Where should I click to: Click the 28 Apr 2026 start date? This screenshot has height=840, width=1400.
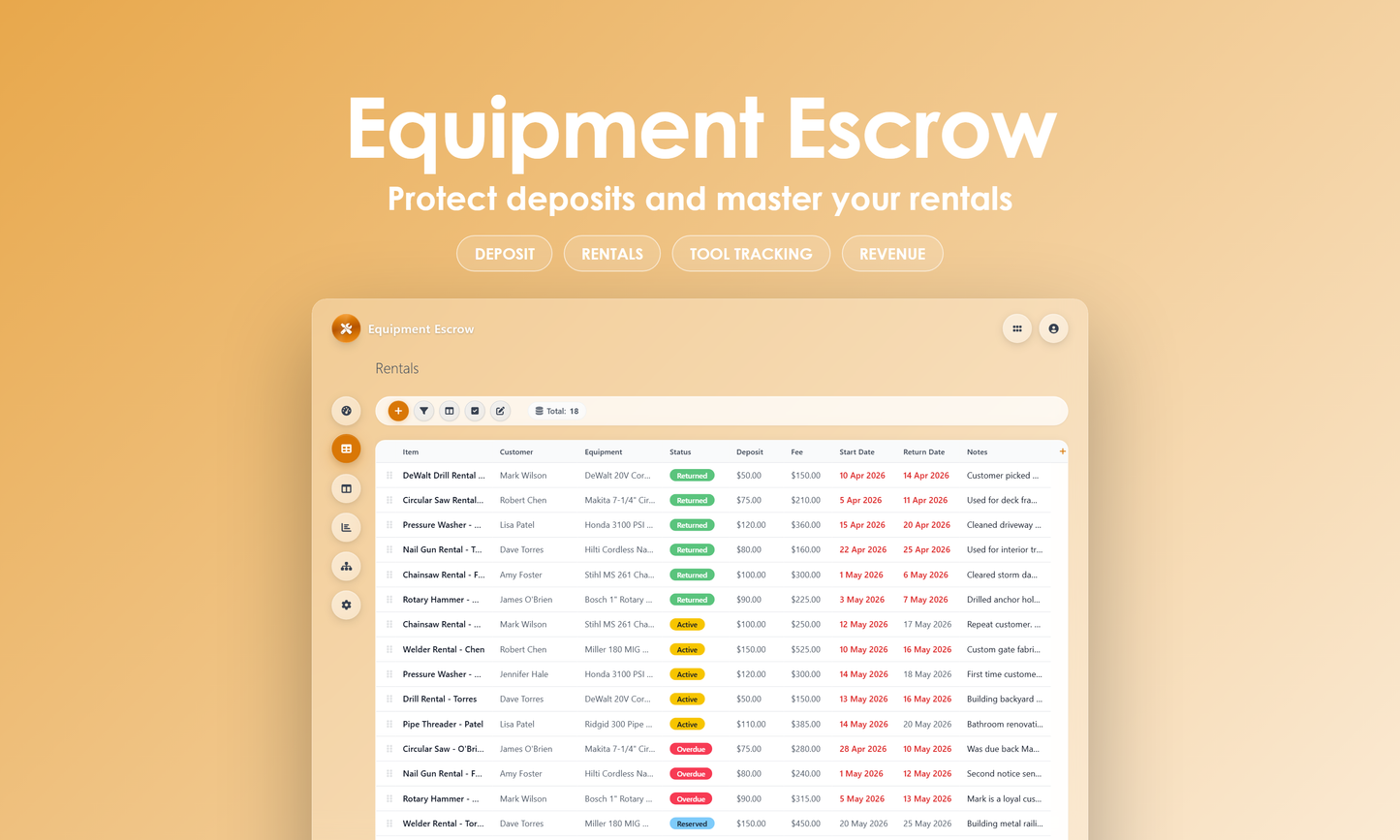[x=862, y=749]
